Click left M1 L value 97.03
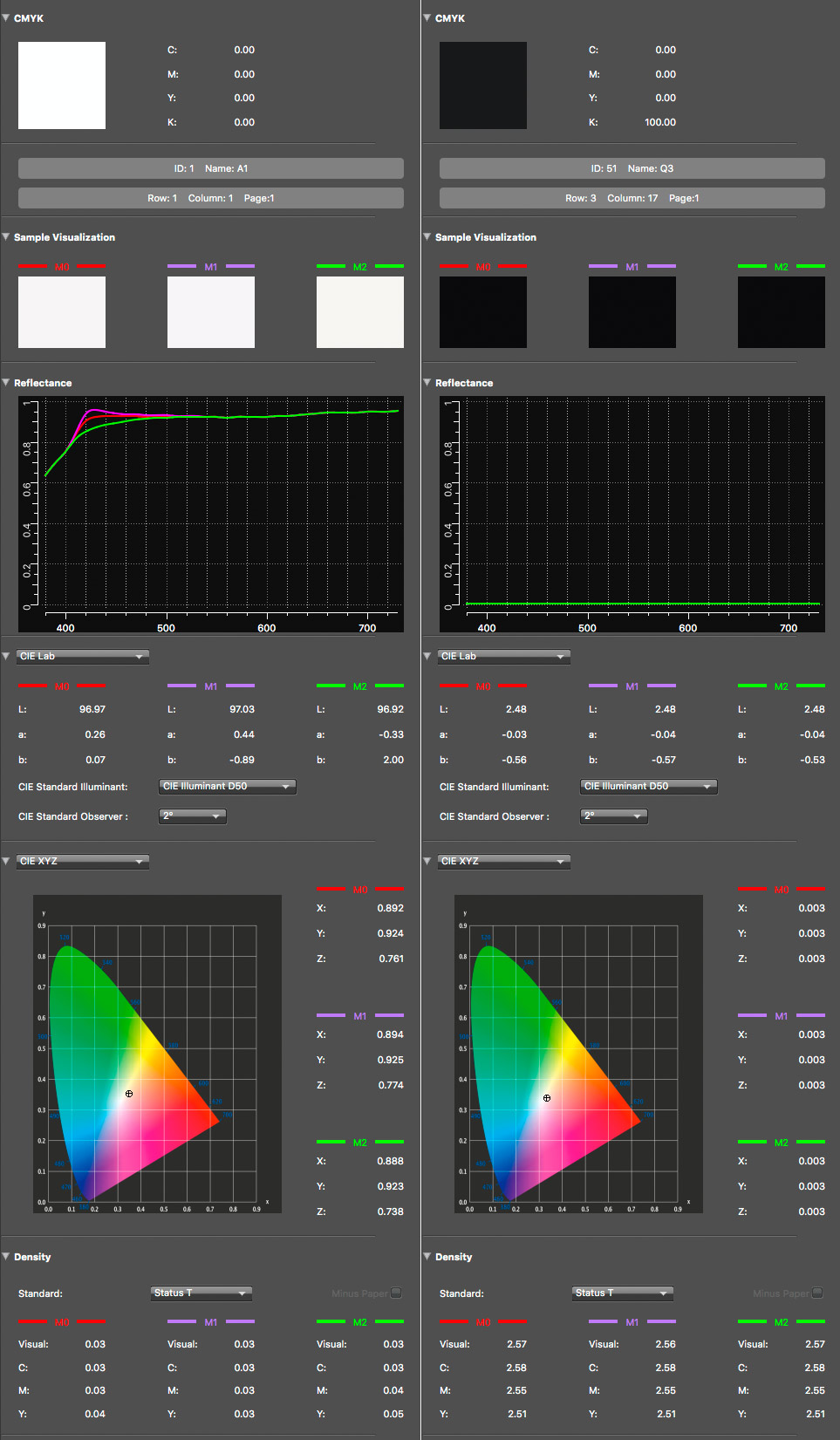This screenshot has height=1440, width=840. pyautogui.click(x=242, y=709)
